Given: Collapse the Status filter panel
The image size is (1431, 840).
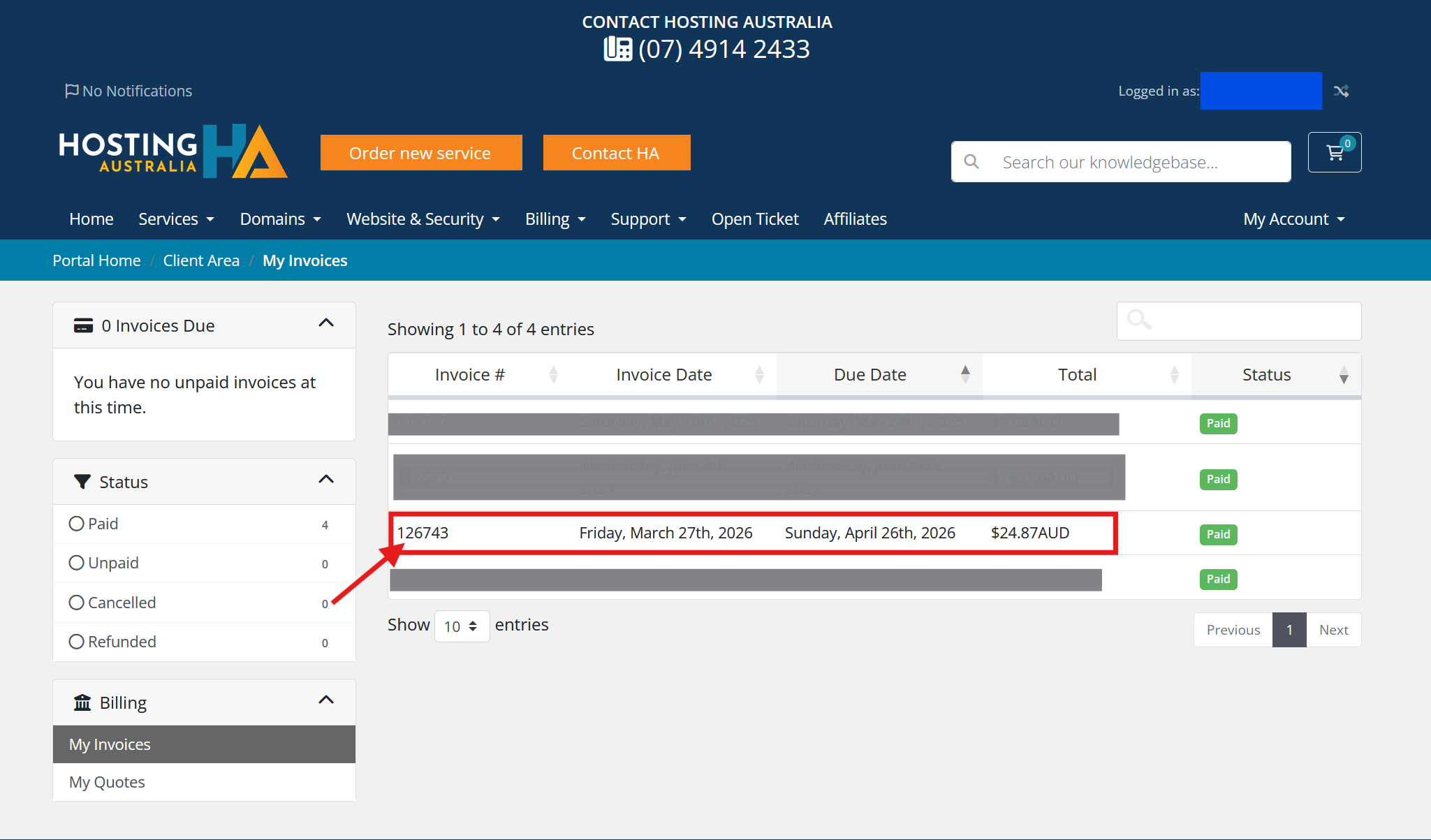Looking at the screenshot, I should coord(326,479).
